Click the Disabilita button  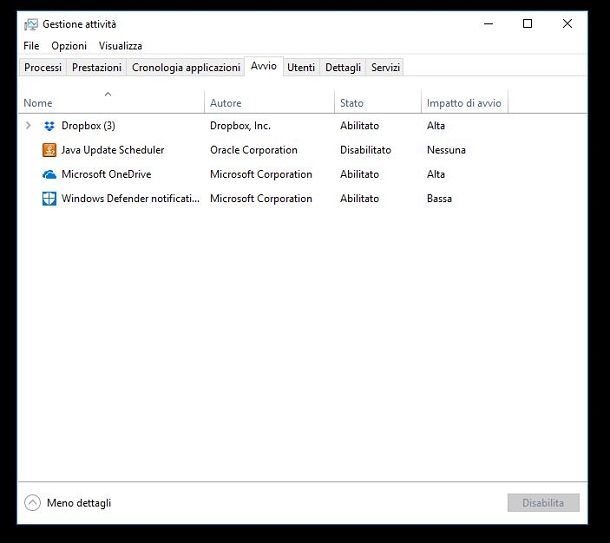pos(543,503)
